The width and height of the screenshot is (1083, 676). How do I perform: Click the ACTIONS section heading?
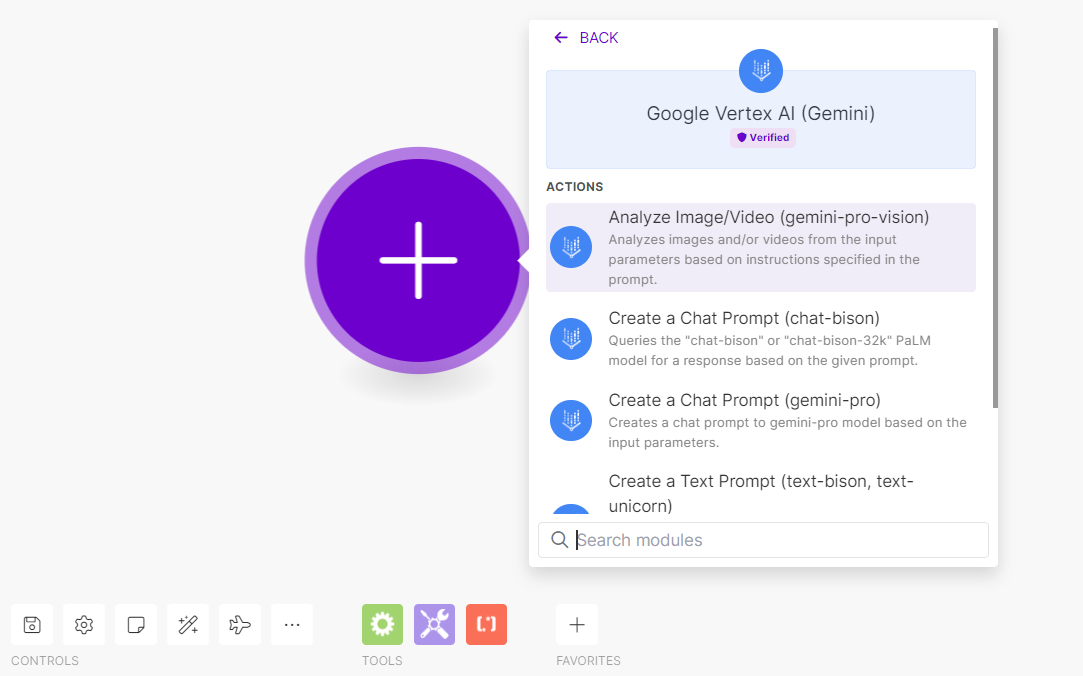[x=575, y=186]
